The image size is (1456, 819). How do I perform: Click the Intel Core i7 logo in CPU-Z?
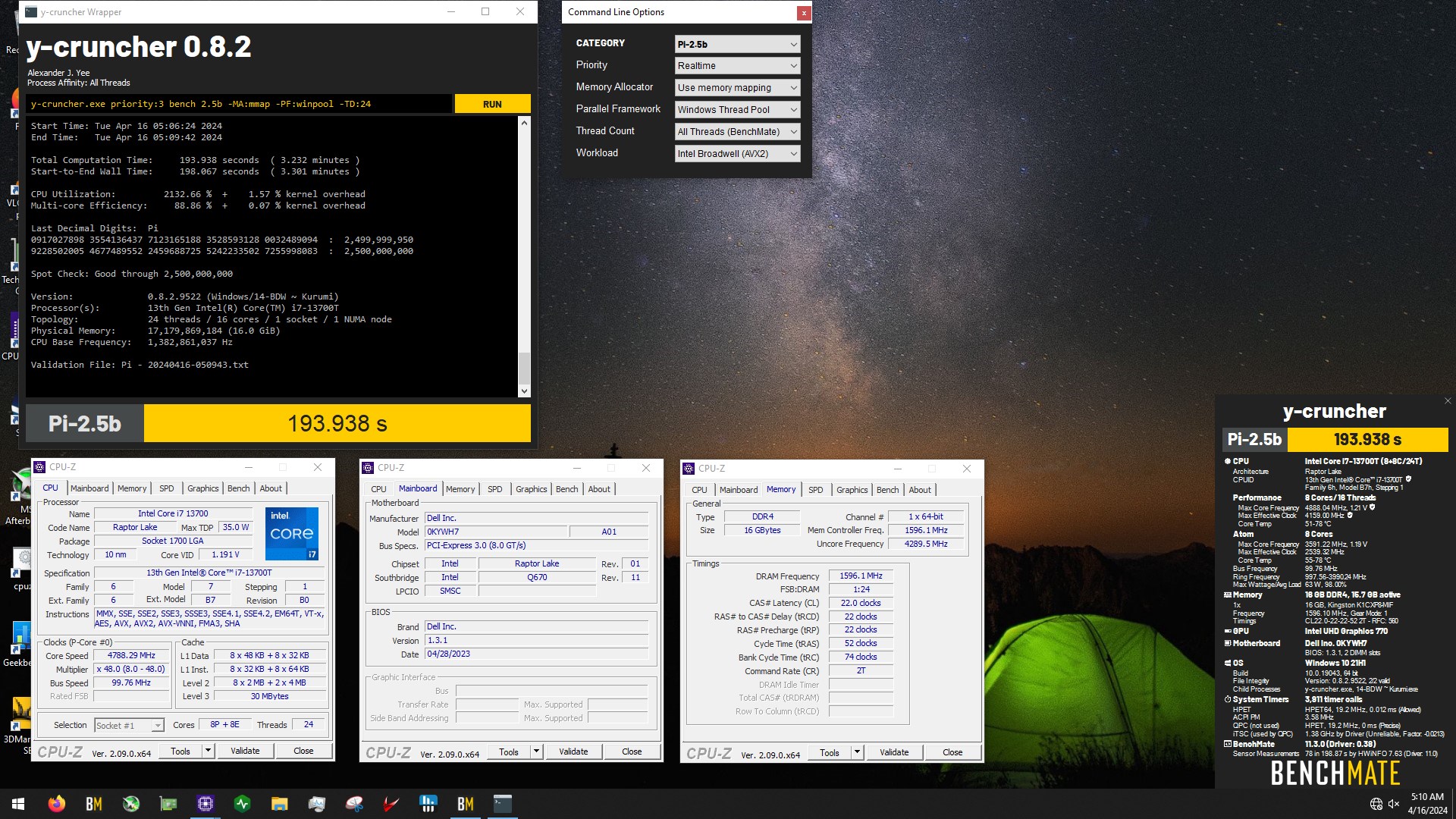292,534
